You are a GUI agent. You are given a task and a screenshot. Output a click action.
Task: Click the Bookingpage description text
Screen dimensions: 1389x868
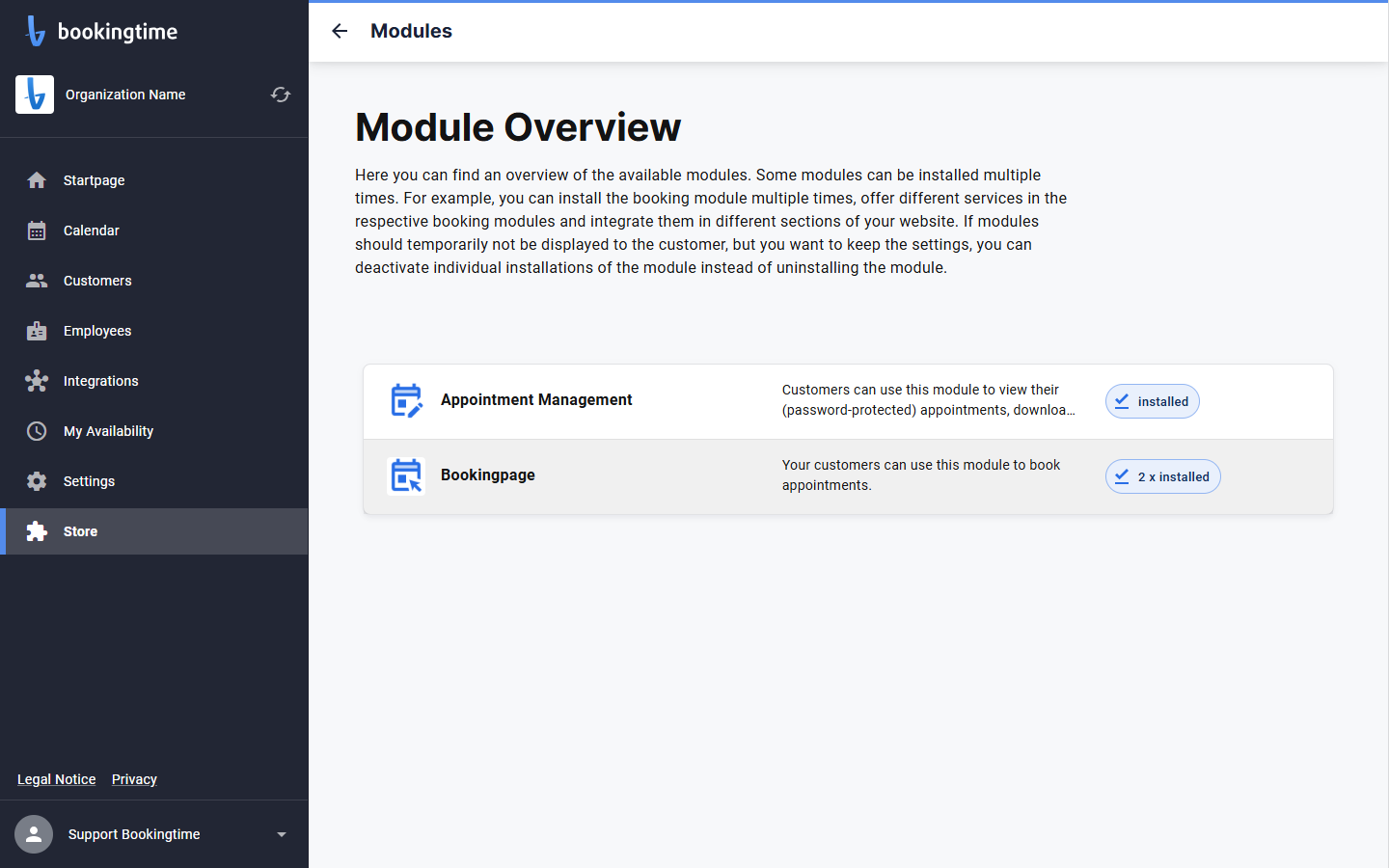coord(921,475)
